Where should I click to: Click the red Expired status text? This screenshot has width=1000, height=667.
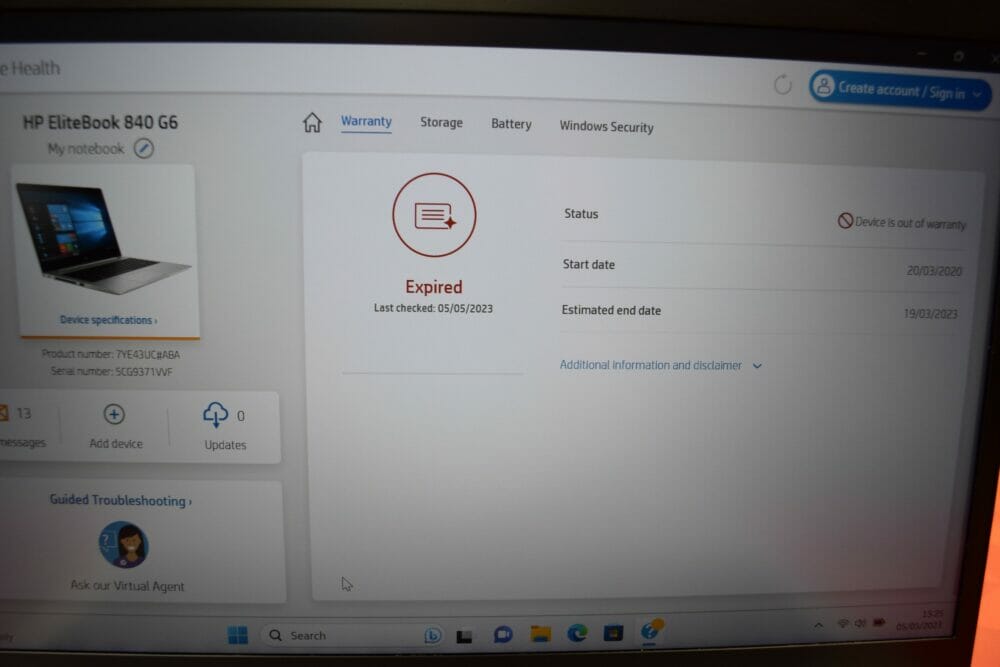click(x=434, y=287)
